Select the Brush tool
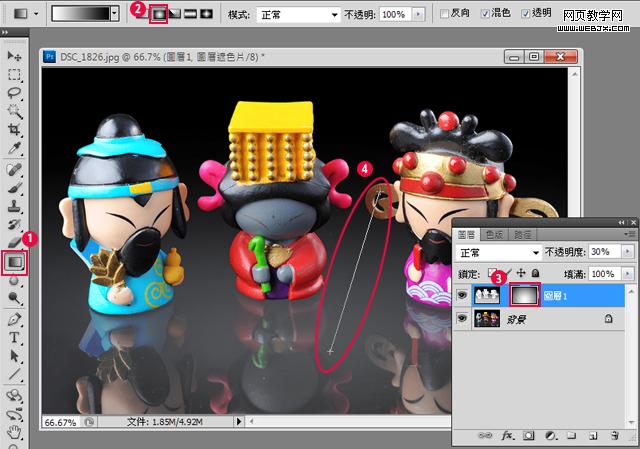Screen dimensions: 640x449 [x=14, y=188]
